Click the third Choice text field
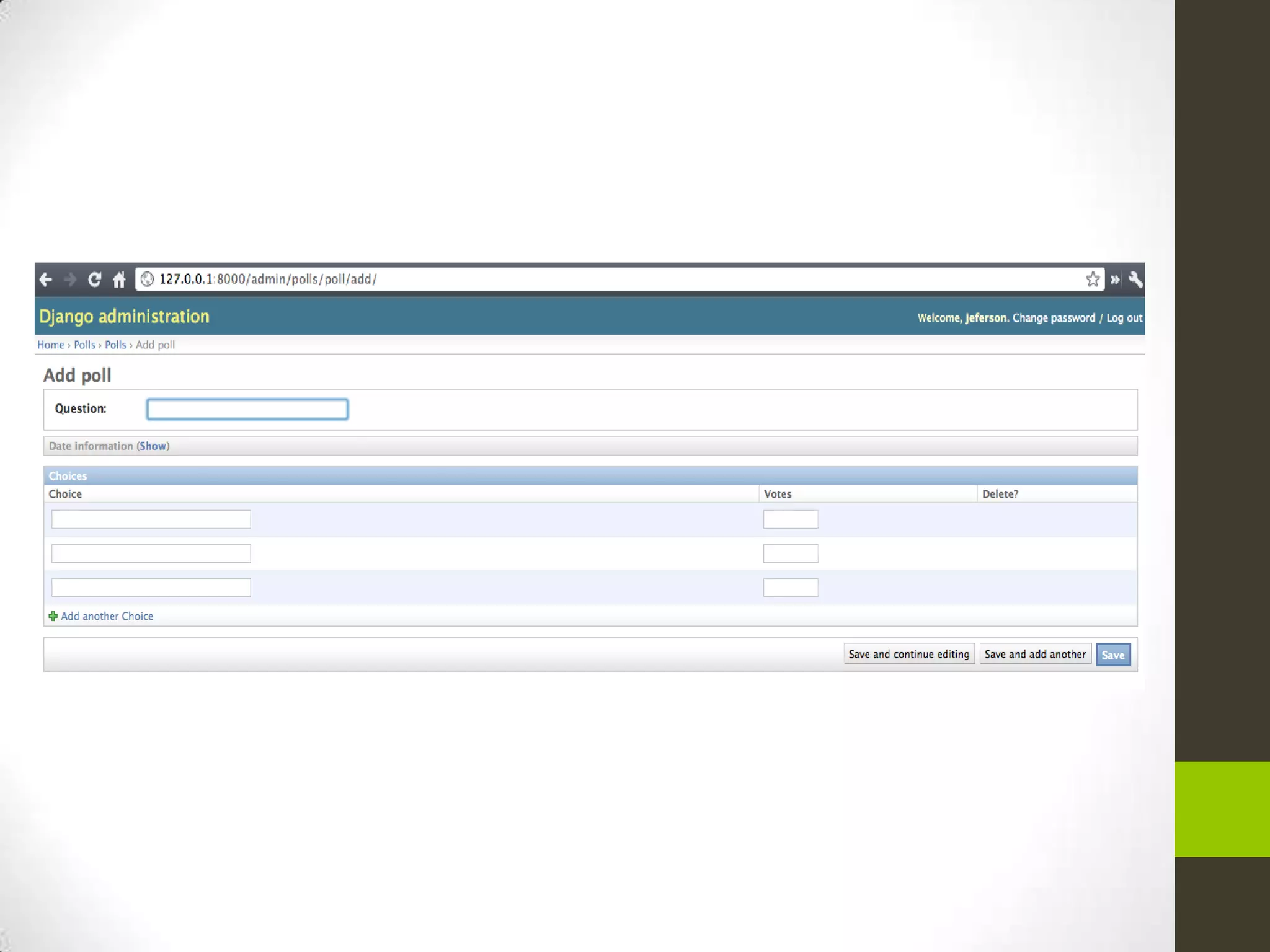 click(x=151, y=588)
